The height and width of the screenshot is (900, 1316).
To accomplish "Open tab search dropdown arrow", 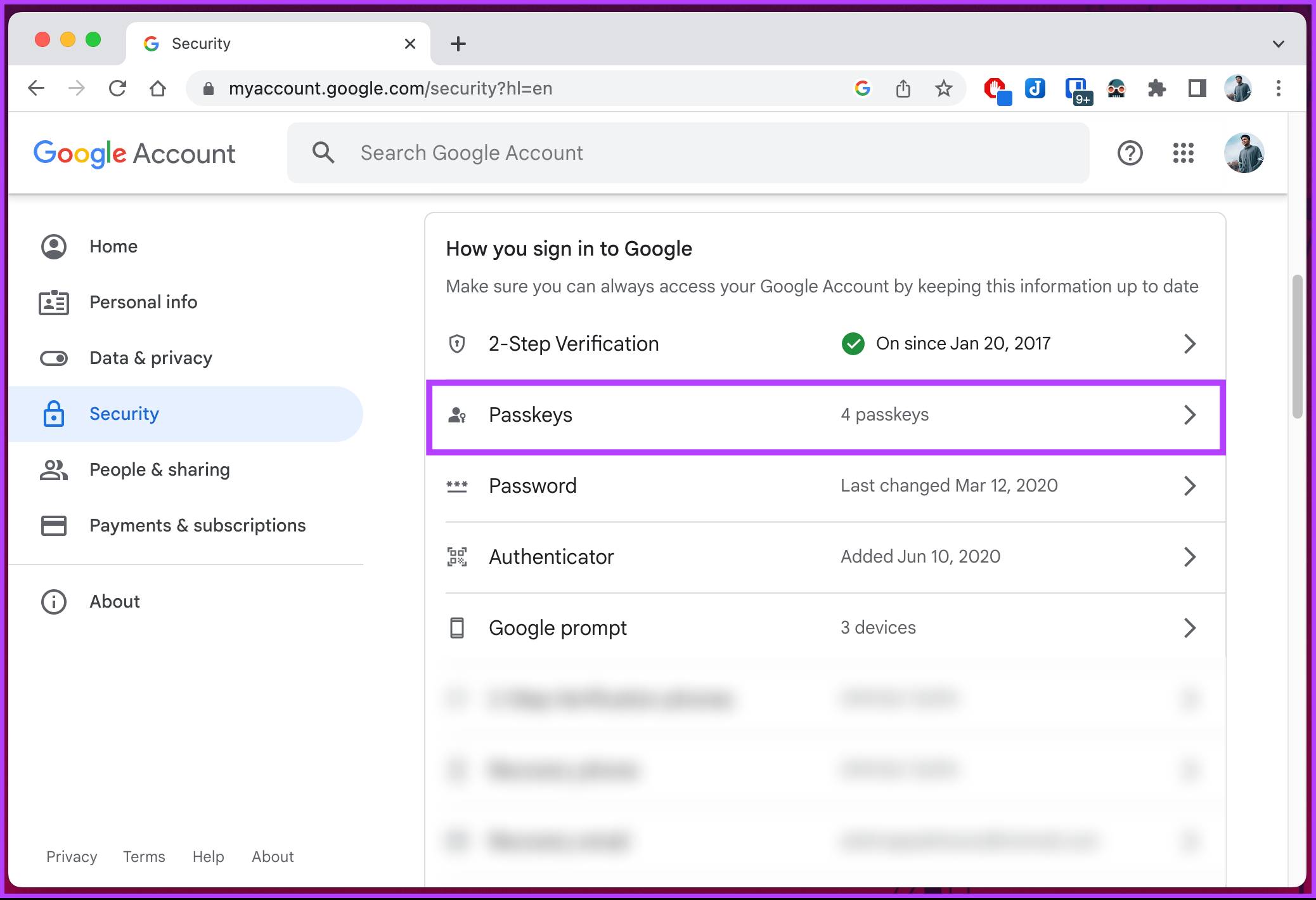I will 1278,44.
